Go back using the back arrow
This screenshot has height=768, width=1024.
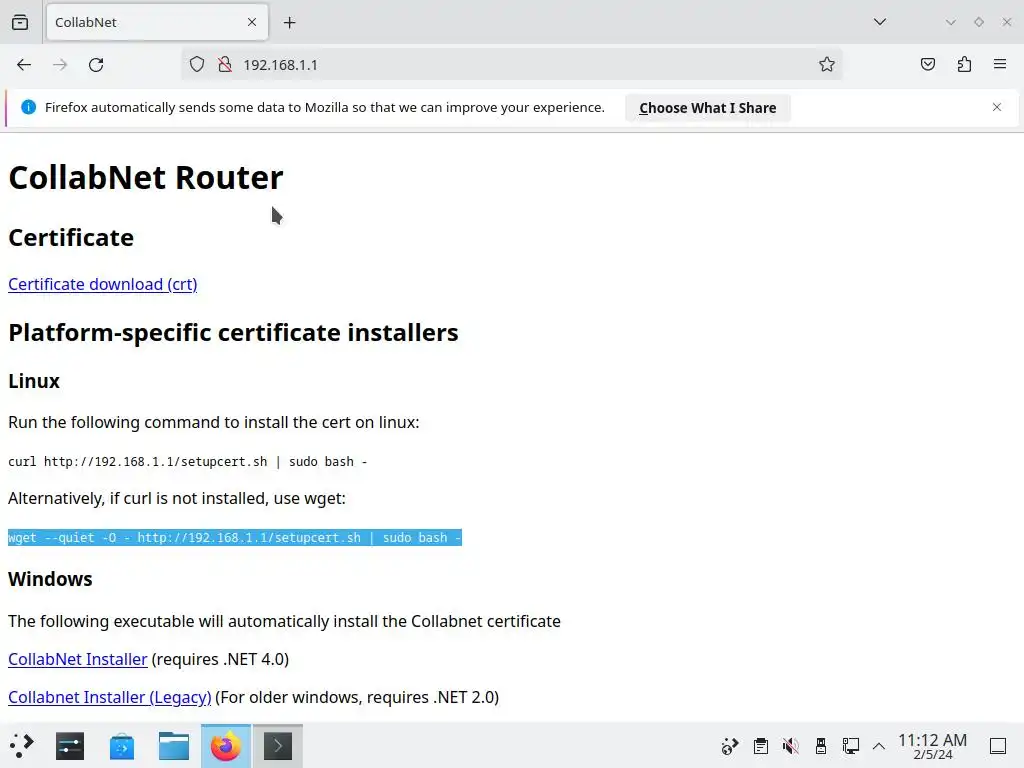24,65
